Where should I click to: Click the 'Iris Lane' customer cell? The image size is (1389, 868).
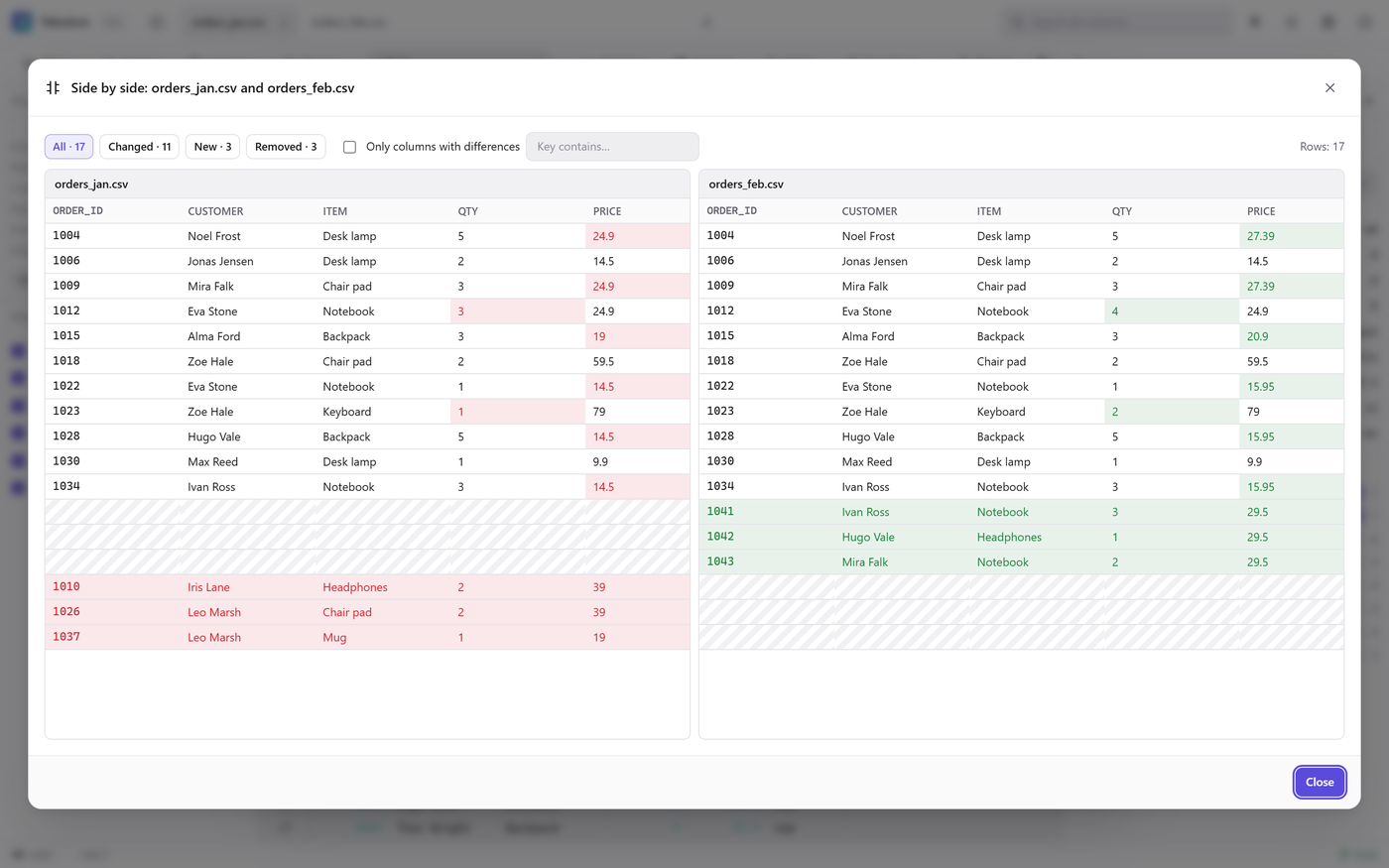tap(208, 587)
